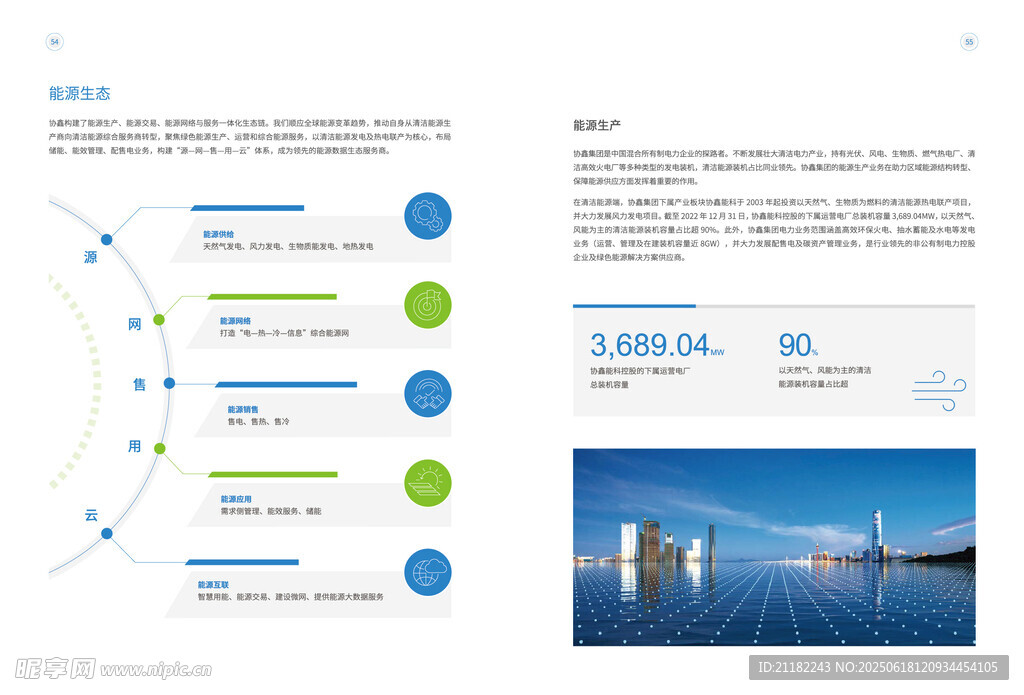Click the label 售 on the arc
Screen dimensions: 1024x695
point(139,385)
